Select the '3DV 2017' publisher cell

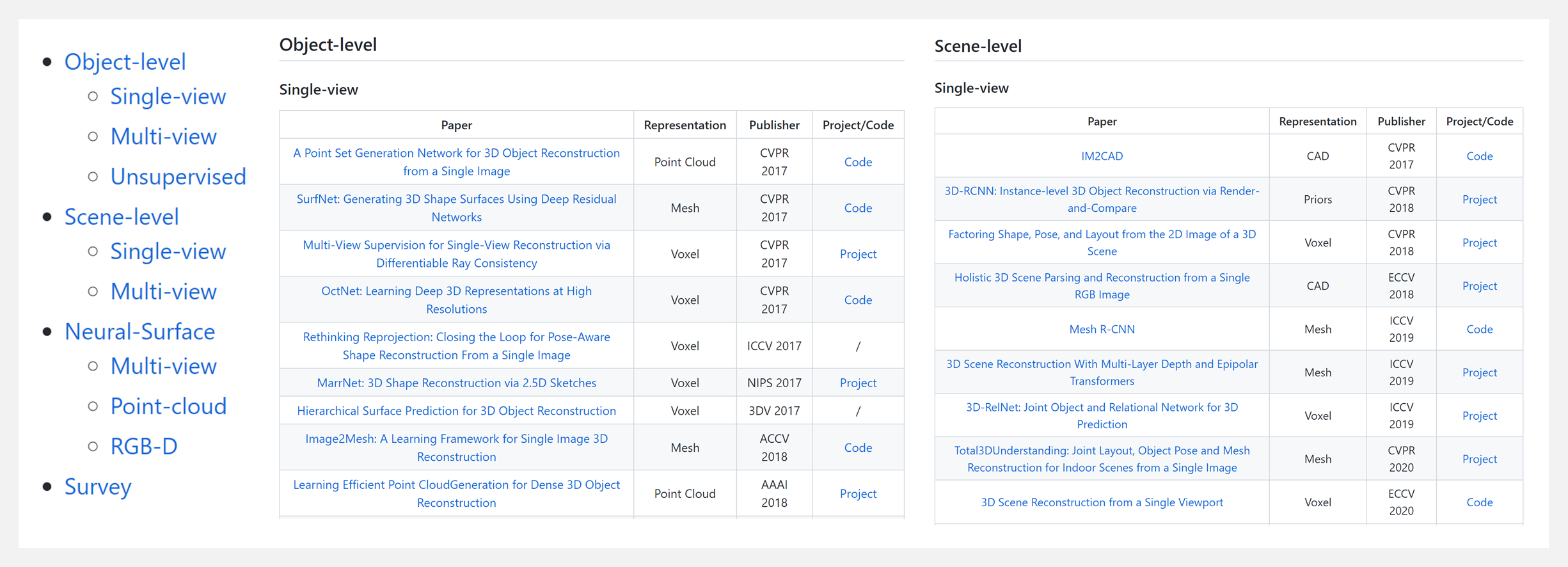click(x=774, y=411)
